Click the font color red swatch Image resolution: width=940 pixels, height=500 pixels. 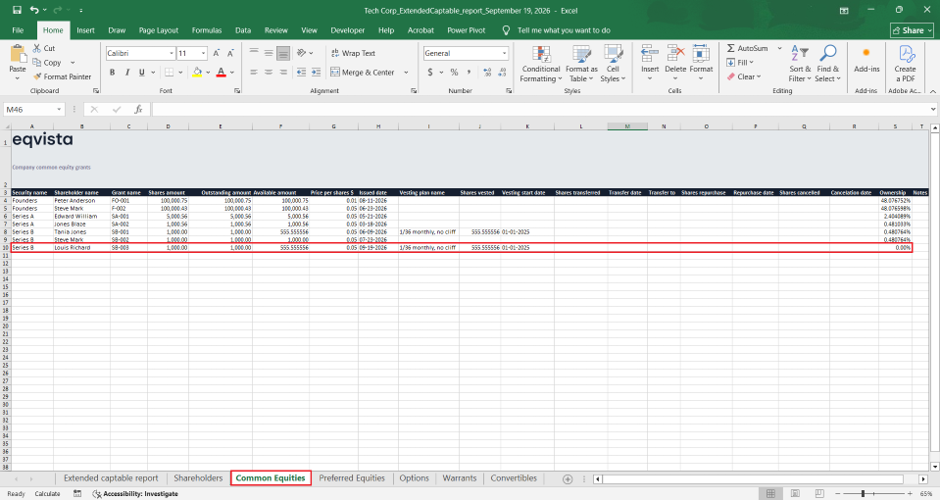point(221,72)
